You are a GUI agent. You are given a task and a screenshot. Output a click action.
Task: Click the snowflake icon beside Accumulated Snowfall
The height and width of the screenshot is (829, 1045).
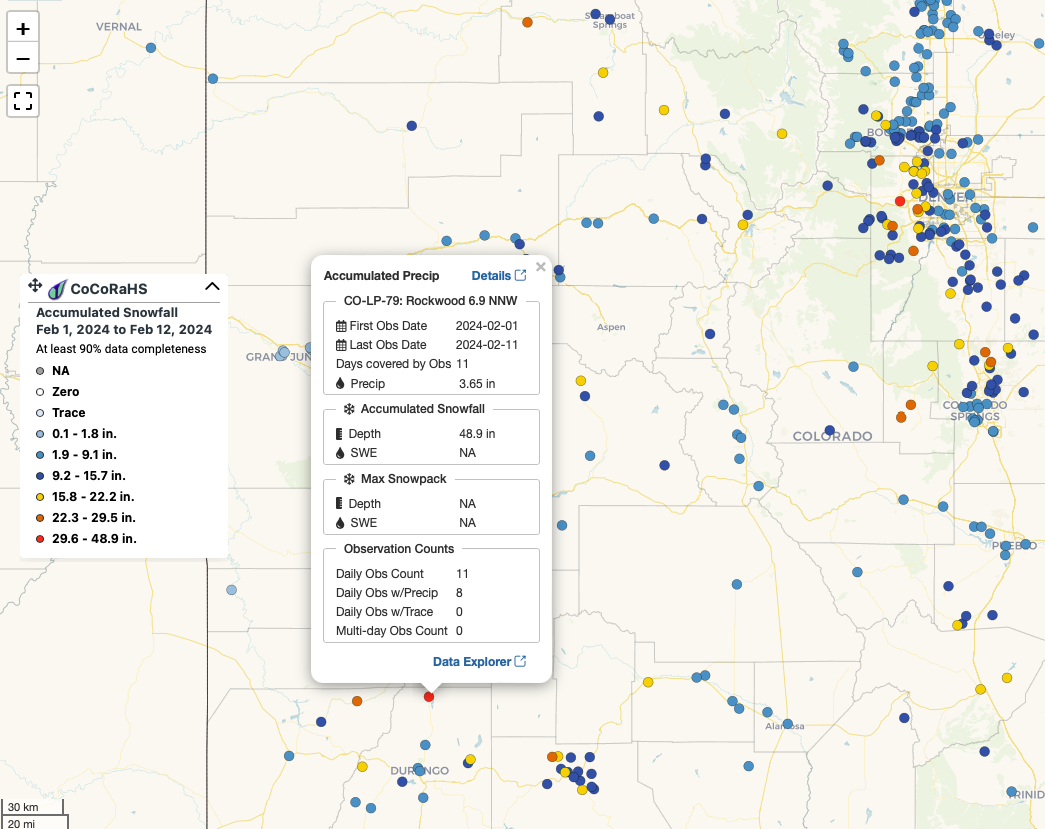tap(349, 409)
